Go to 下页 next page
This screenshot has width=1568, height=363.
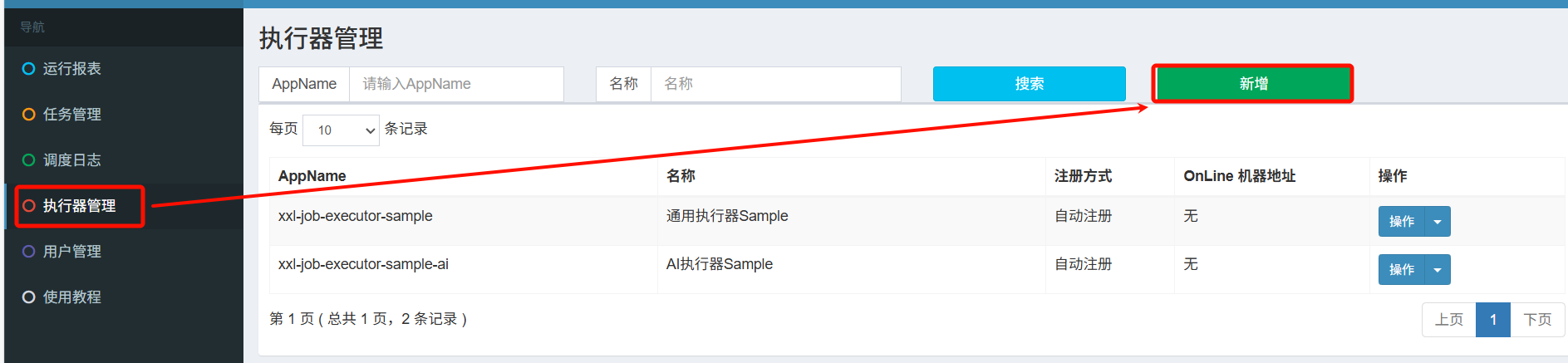tap(1536, 320)
